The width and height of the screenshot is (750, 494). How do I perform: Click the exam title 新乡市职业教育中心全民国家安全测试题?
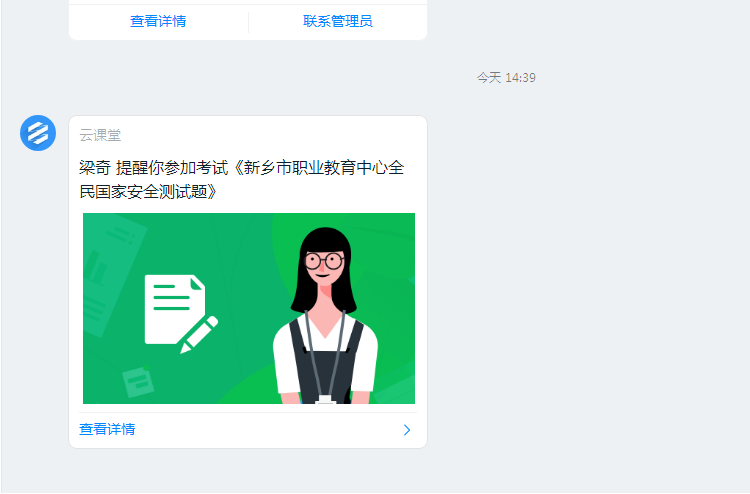pos(242,180)
